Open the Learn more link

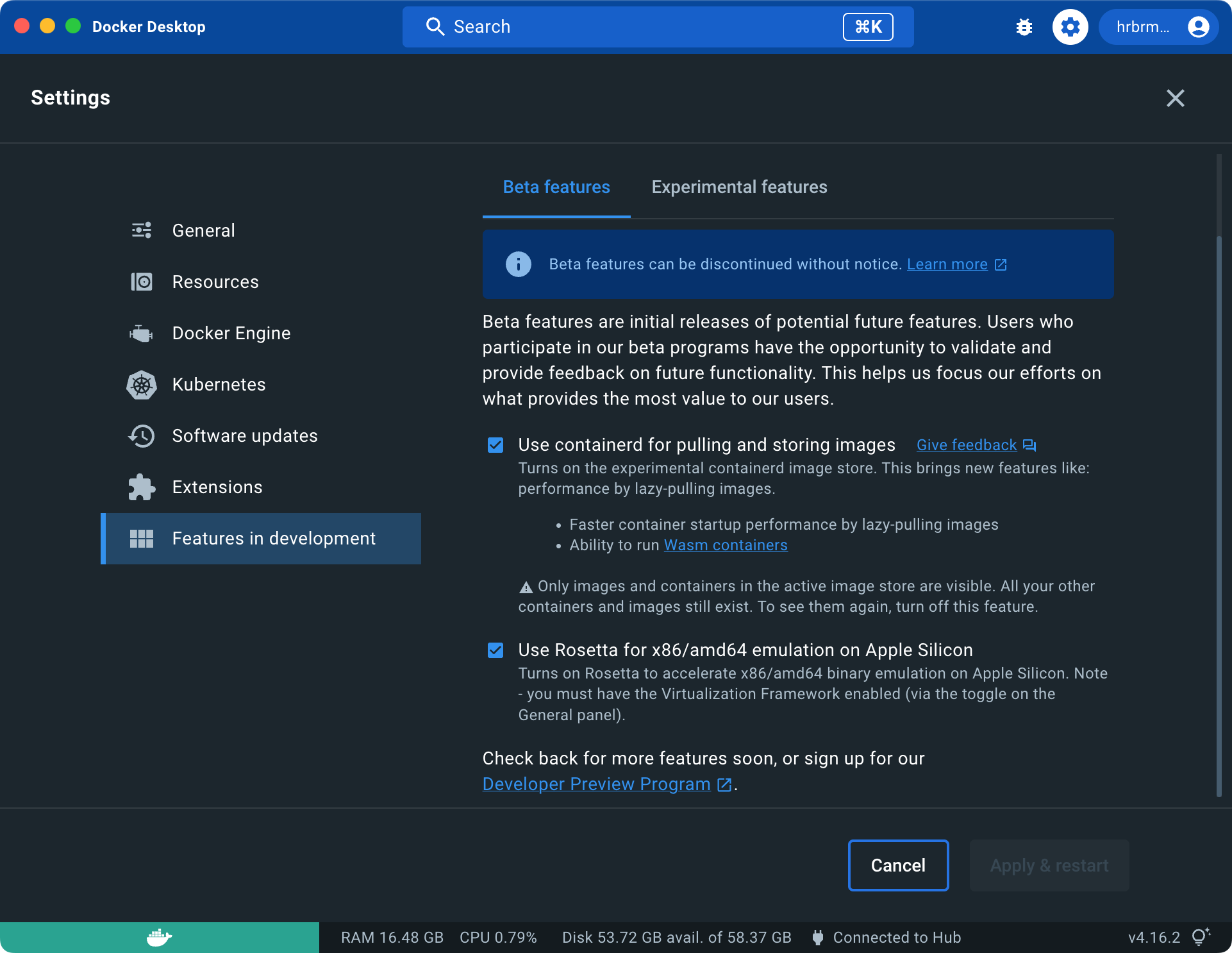point(947,264)
